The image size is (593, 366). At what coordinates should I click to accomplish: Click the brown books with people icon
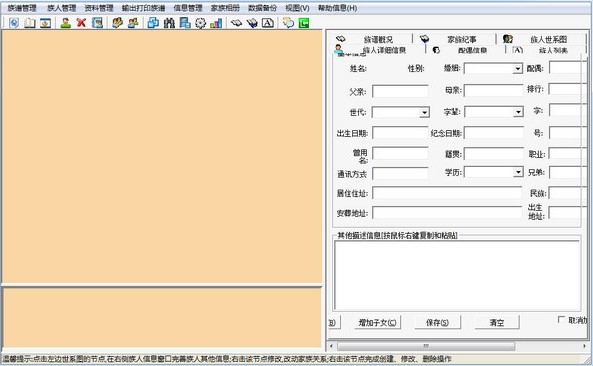coord(117,23)
